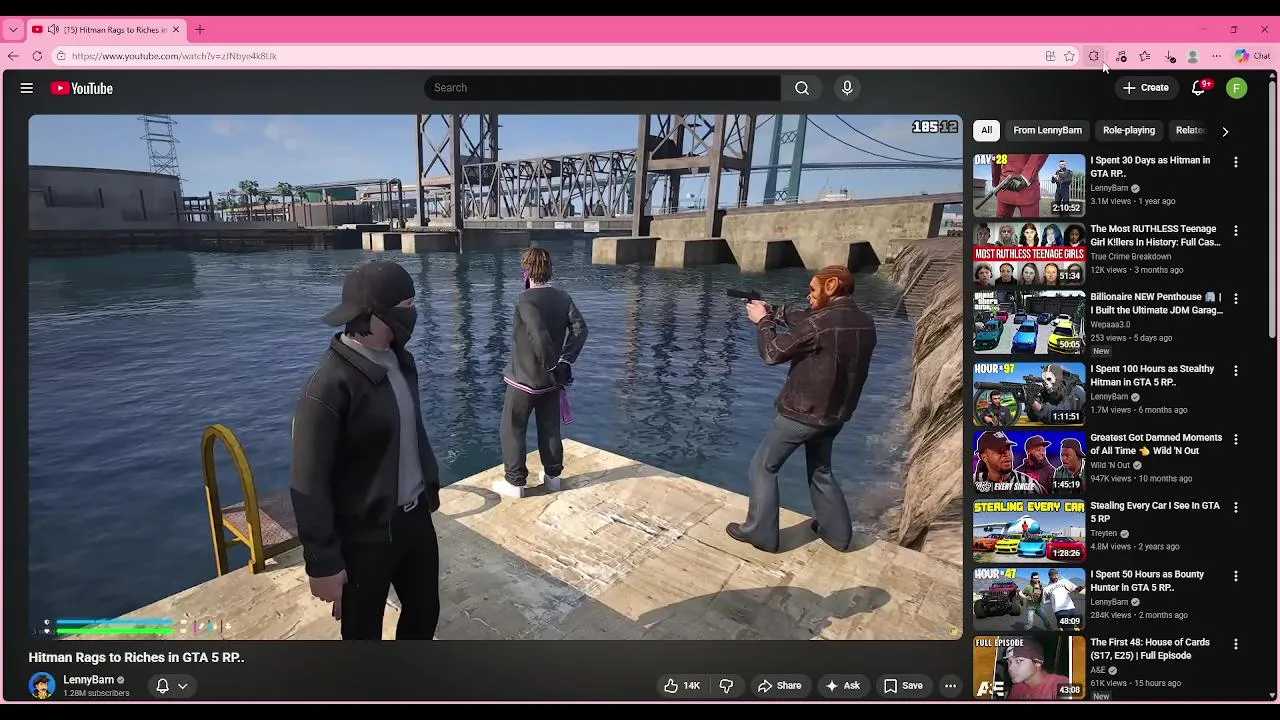Open the HOUR 47 bounty hunter thumbnail
Screen dimensions: 1280x720
(x=1029, y=599)
